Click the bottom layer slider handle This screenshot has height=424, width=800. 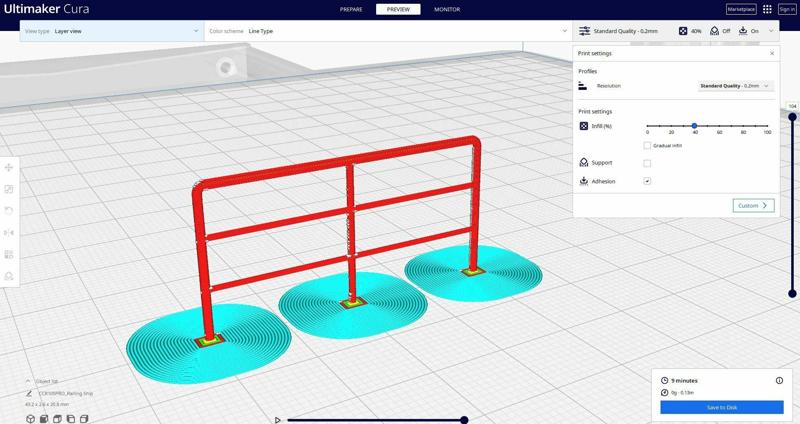pos(792,293)
